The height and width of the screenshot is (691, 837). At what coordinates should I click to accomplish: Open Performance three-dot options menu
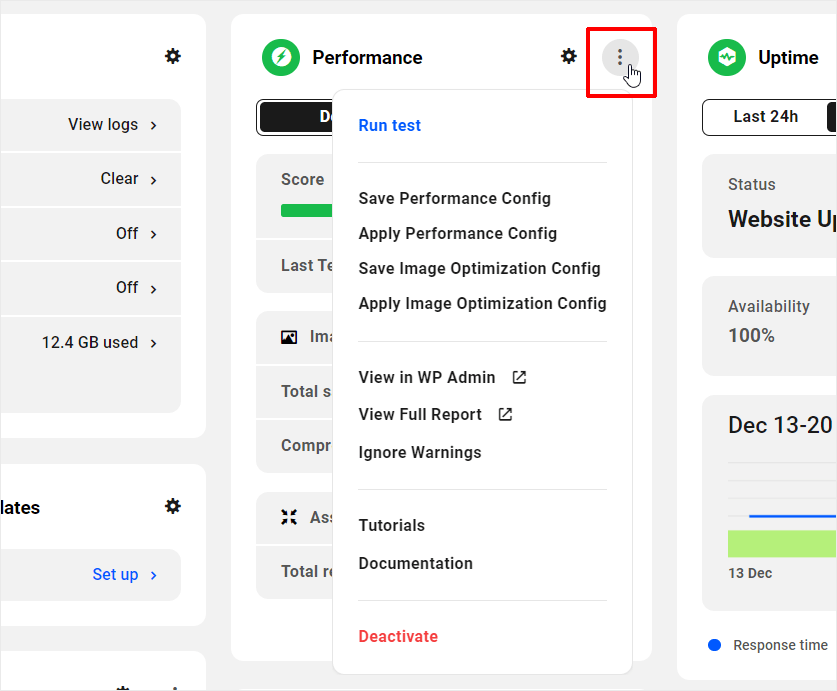point(620,57)
